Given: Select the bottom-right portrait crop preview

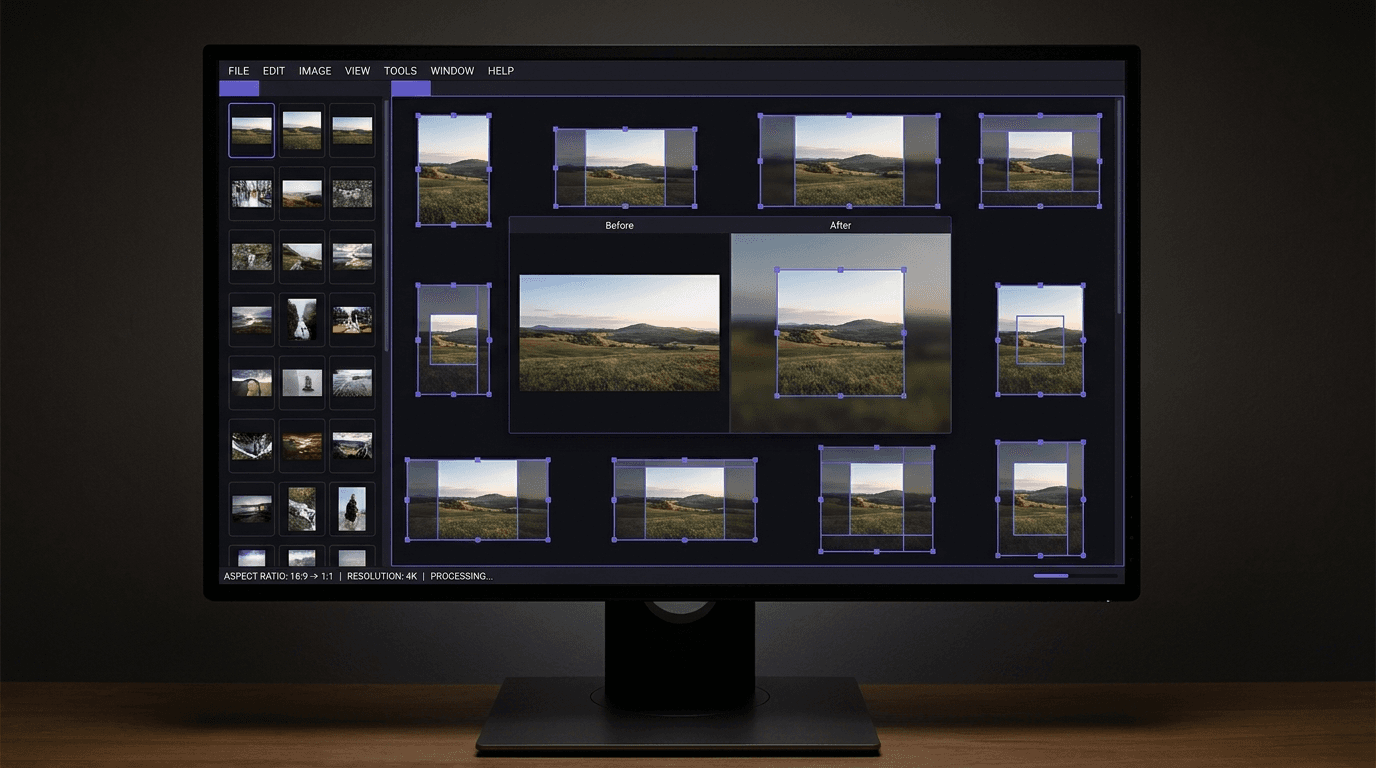Looking at the screenshot, I should coord(1040,499).
